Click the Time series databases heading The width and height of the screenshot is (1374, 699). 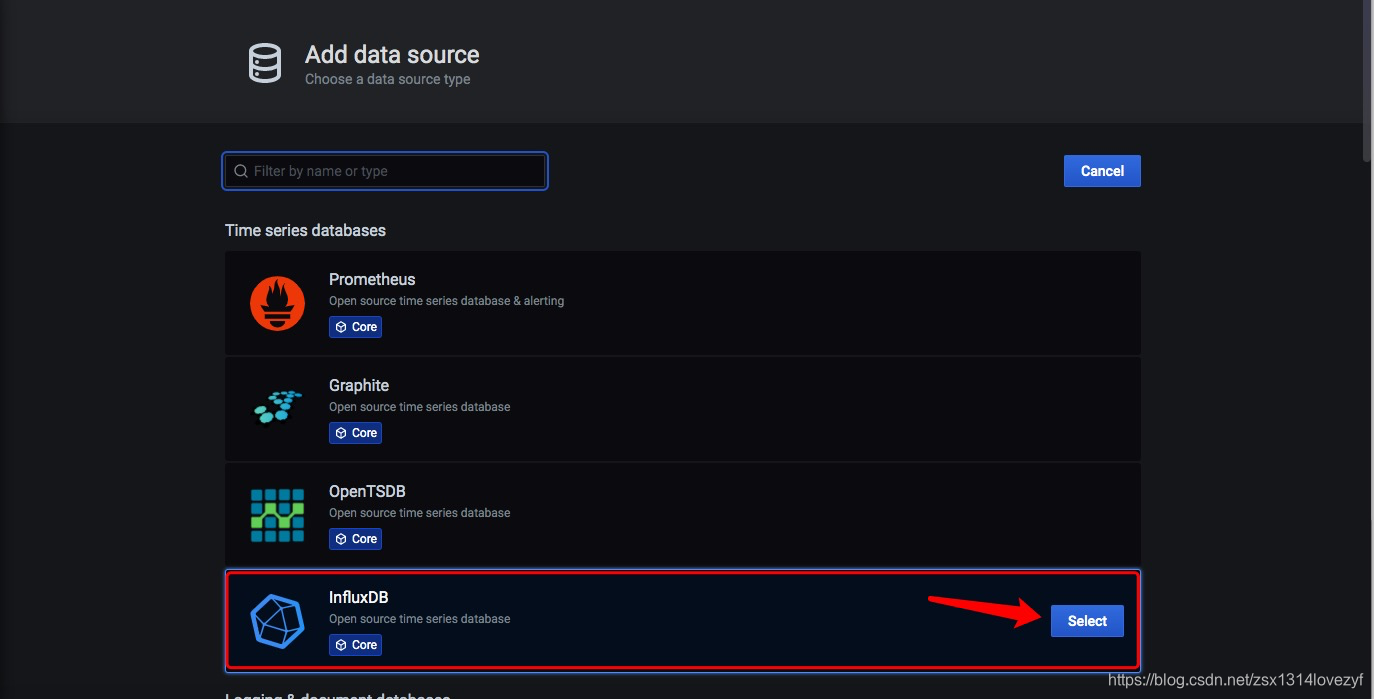[x=305, y=230]
